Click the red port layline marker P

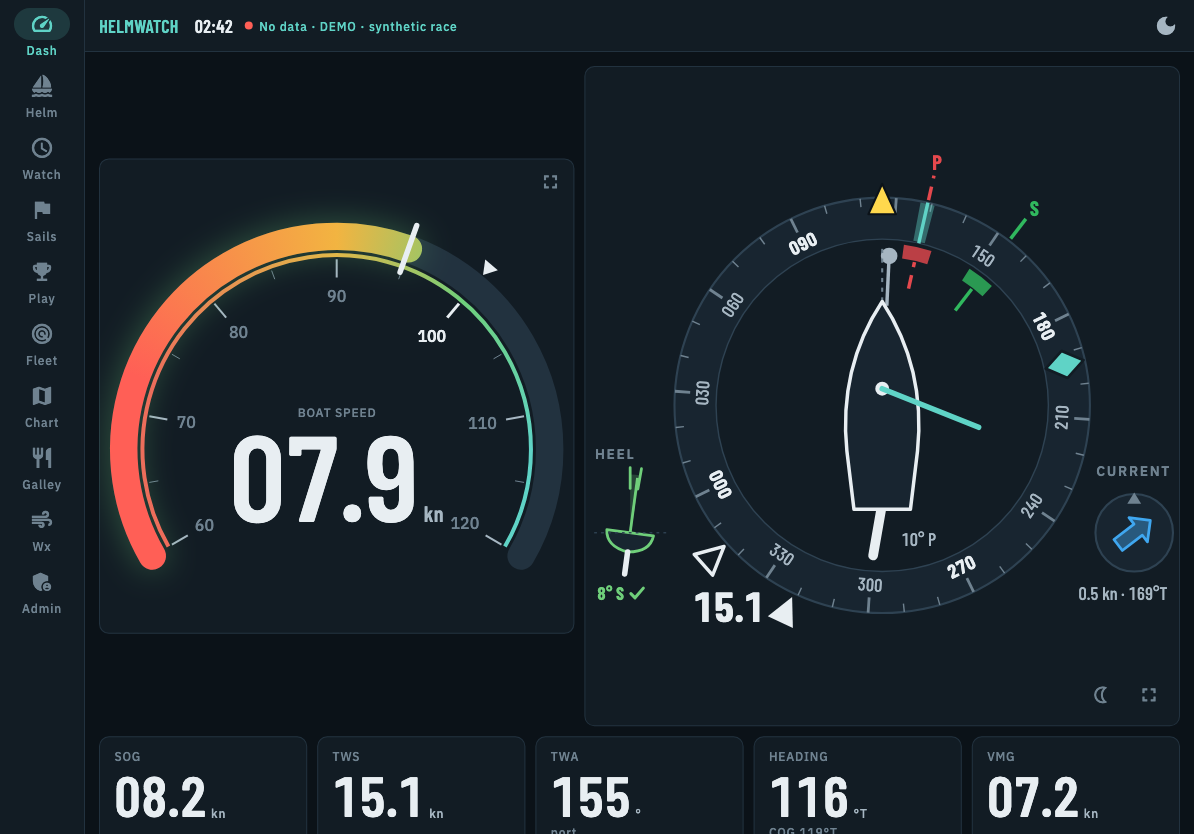[x=937, y=162]
